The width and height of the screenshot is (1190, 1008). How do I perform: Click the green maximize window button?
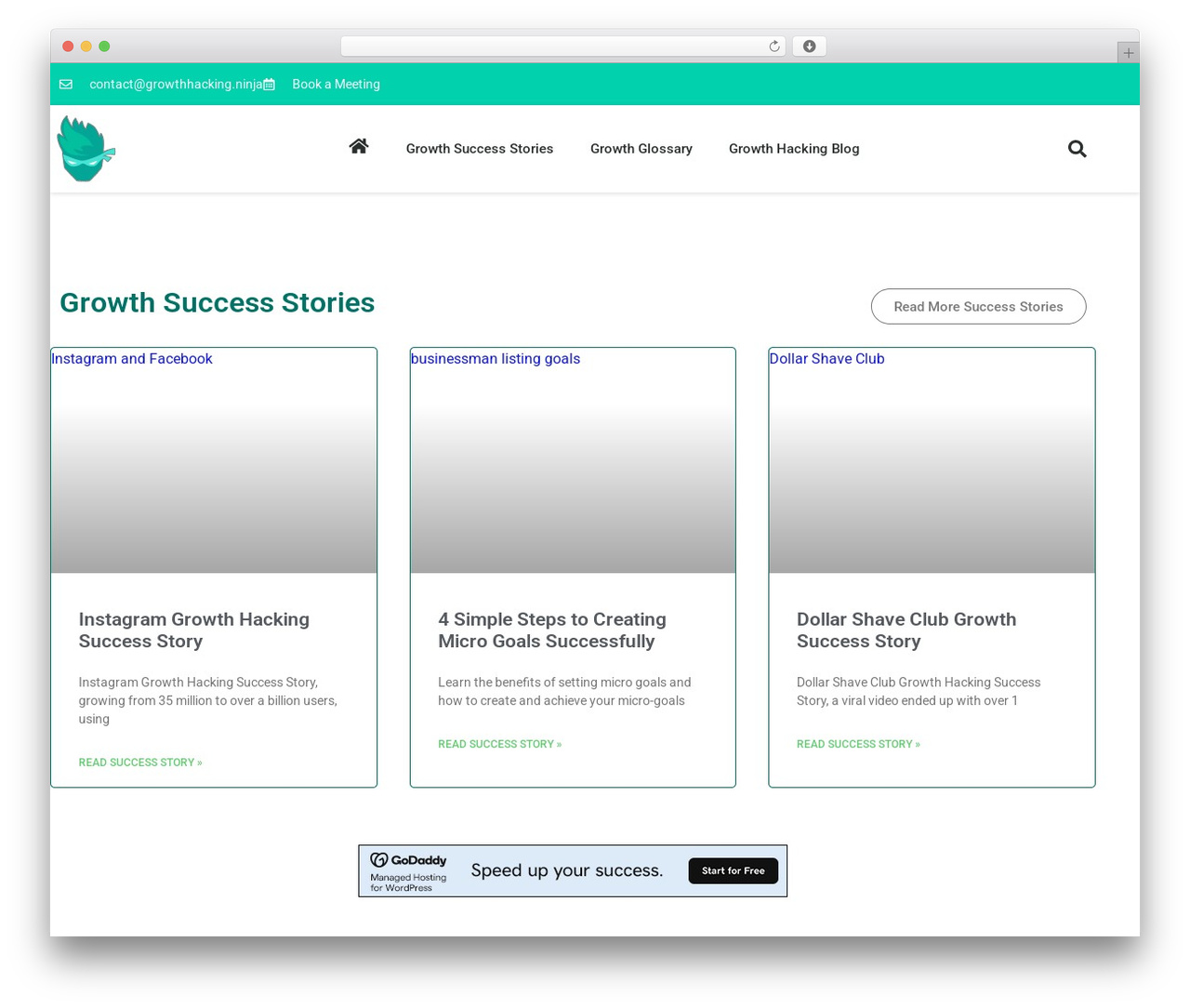104,46
